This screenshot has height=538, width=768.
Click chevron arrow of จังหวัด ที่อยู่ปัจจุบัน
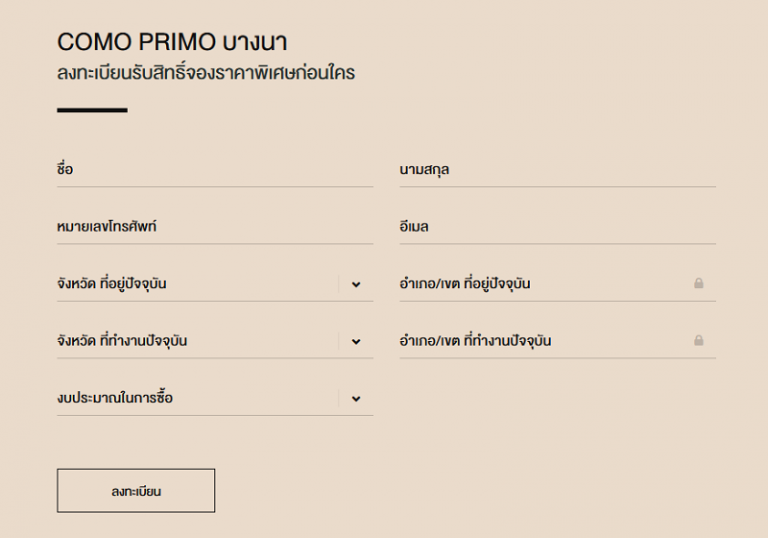[x=356, y=284]
